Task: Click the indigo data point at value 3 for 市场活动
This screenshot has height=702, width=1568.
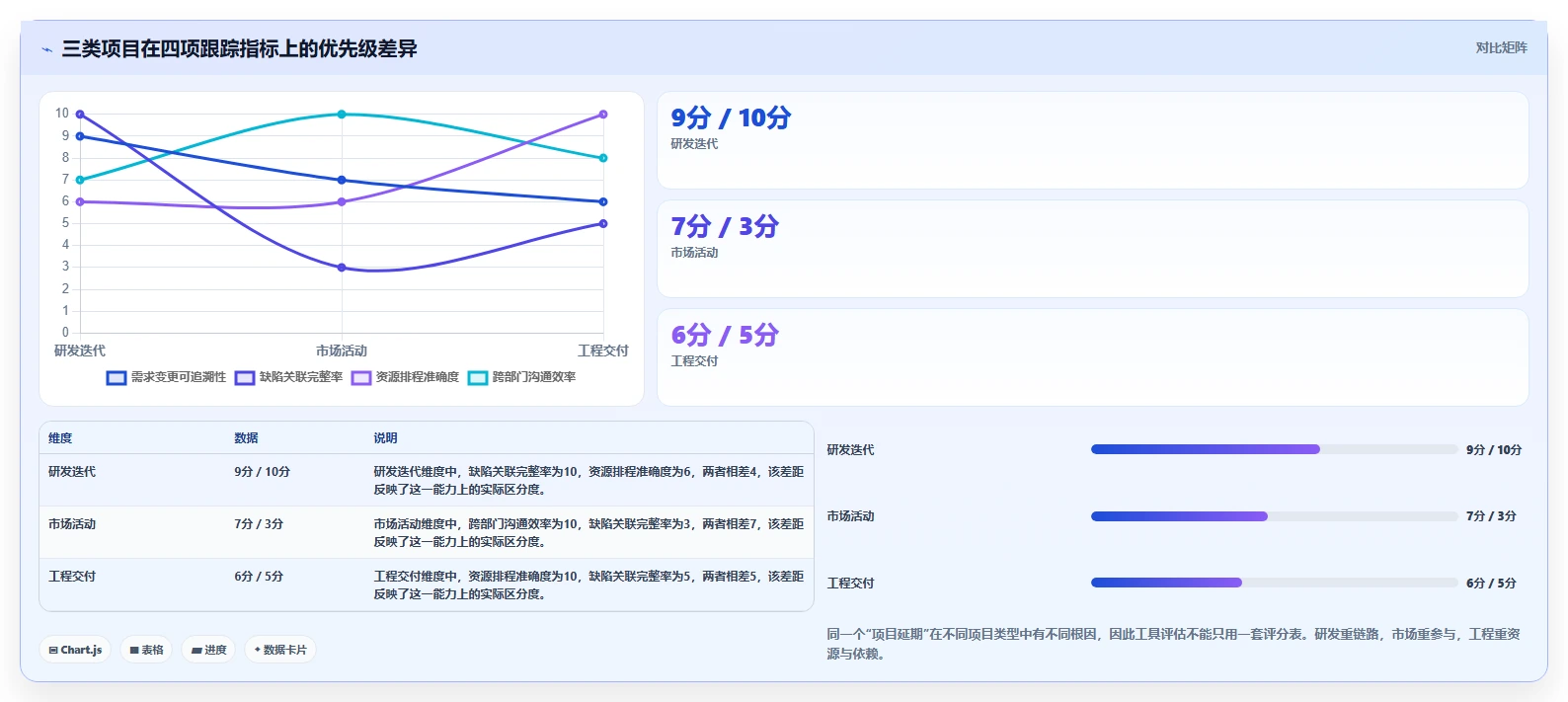Action: (342, 268)
